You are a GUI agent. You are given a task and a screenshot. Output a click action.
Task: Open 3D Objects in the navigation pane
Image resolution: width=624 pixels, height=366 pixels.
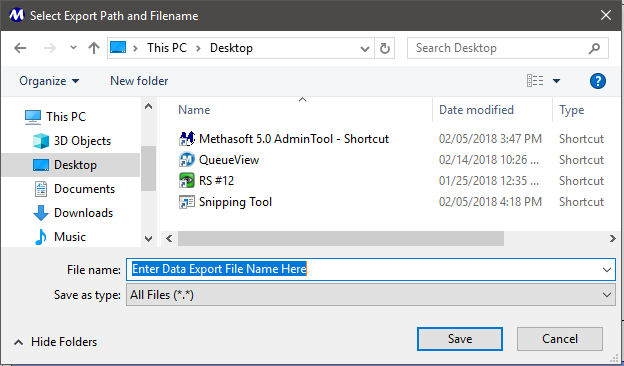(82, 141)
